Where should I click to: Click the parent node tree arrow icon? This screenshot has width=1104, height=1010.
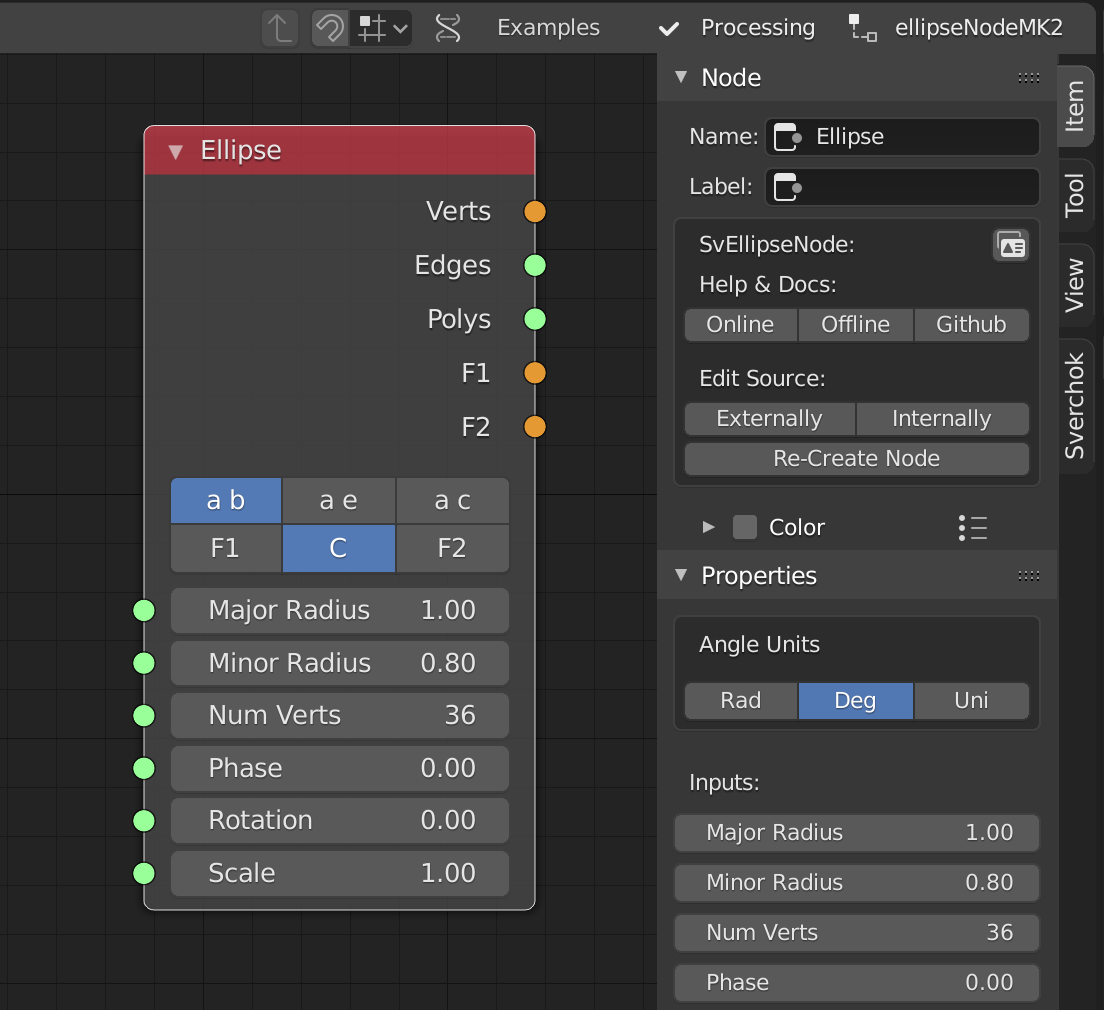click(x=280, y=28)
